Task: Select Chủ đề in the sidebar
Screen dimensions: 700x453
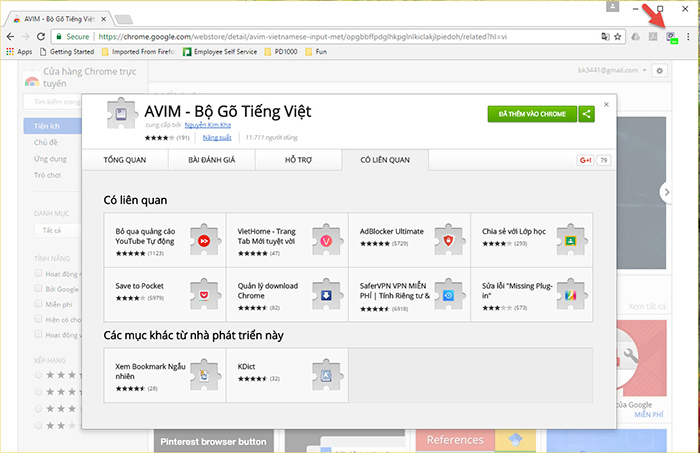Action: (x=46, y=143)
